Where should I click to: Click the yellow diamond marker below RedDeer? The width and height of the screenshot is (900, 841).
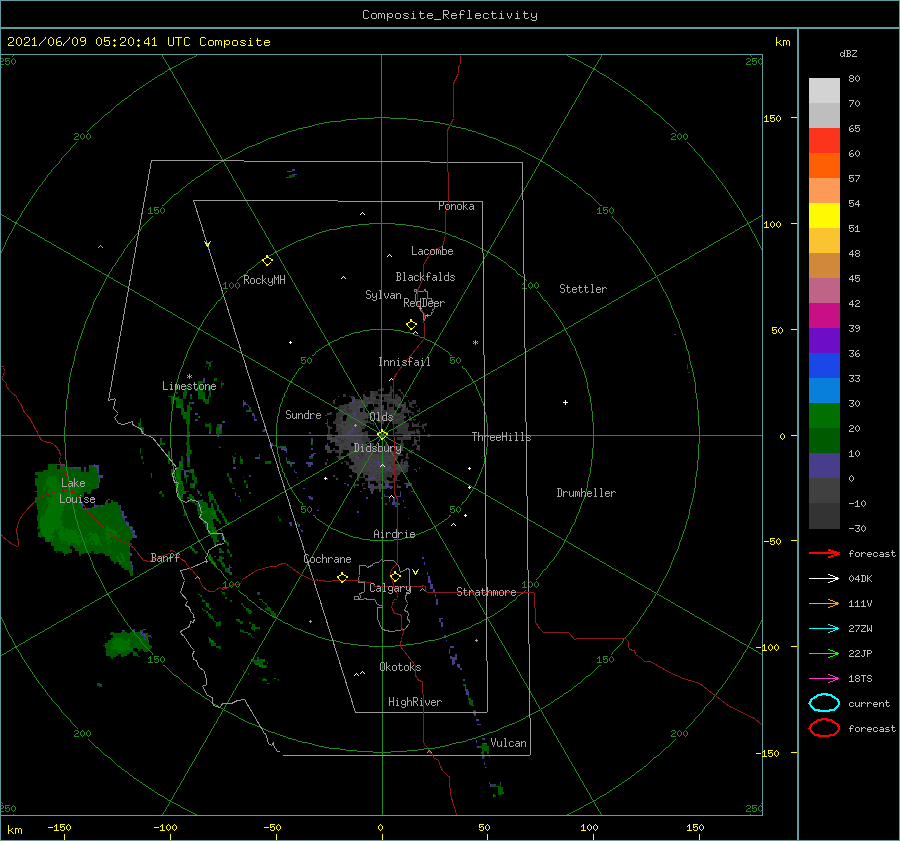[x=412, y=325]
